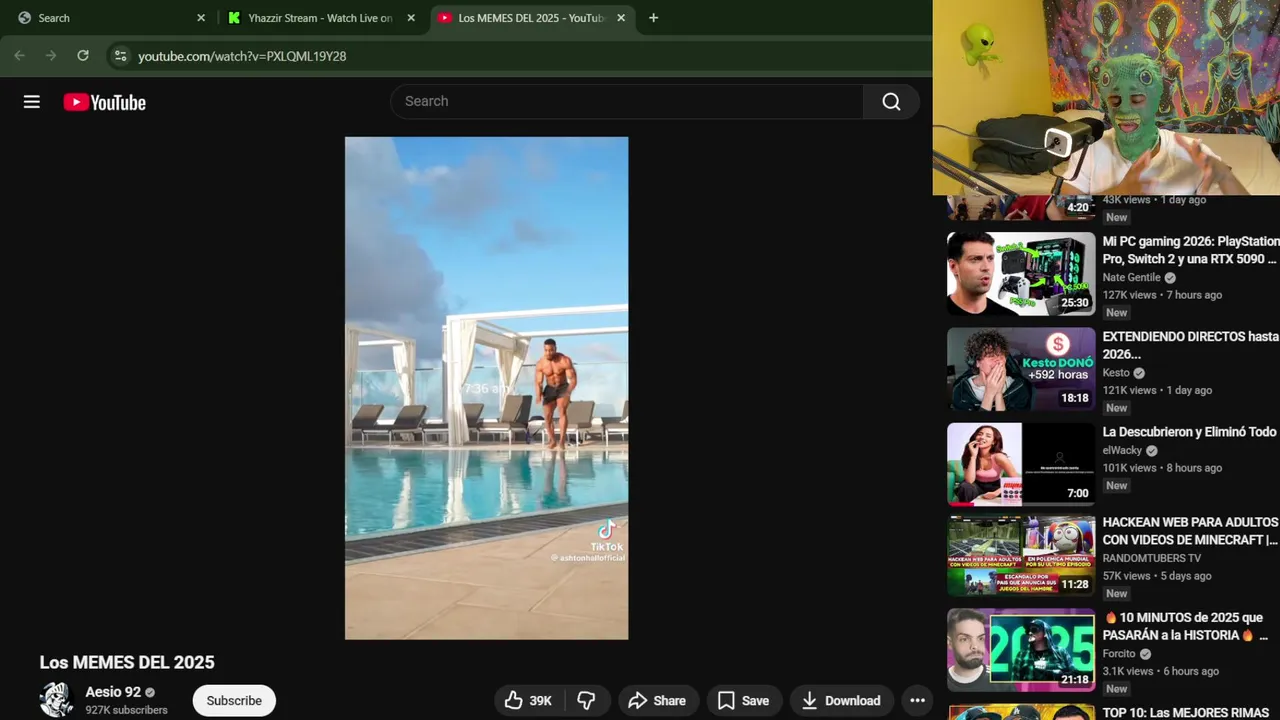Share the video
This screenshot has height=720, width=1280.
click(657, 701)
